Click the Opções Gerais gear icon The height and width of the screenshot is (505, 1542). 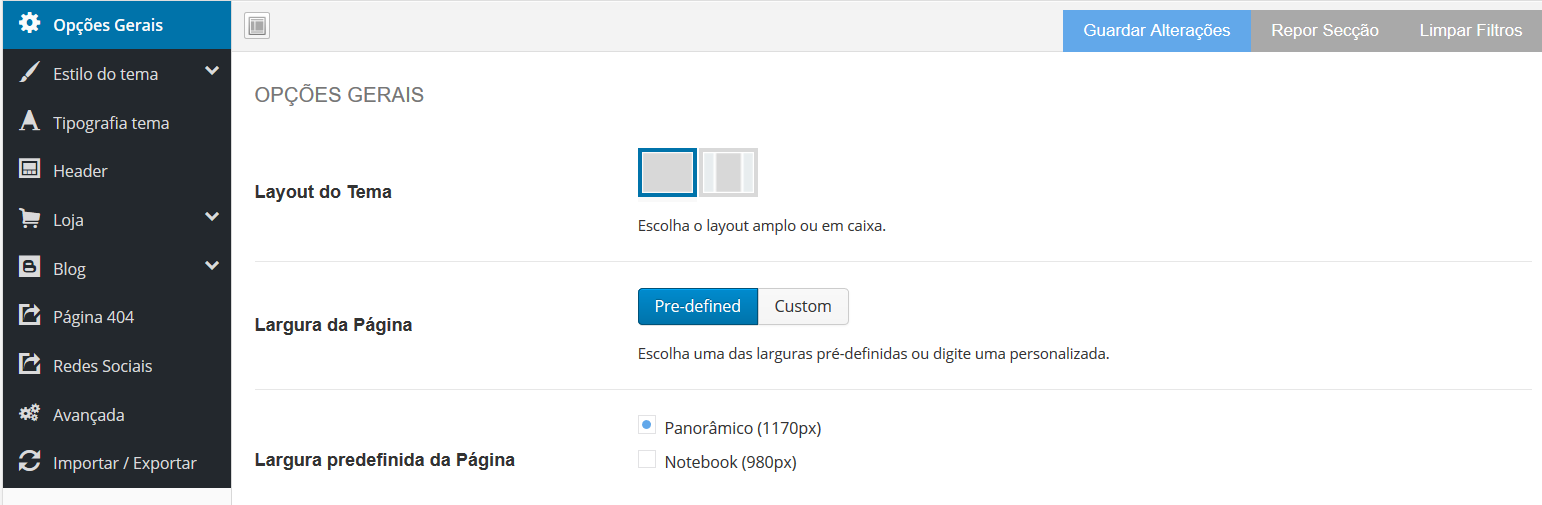point(30,24)
